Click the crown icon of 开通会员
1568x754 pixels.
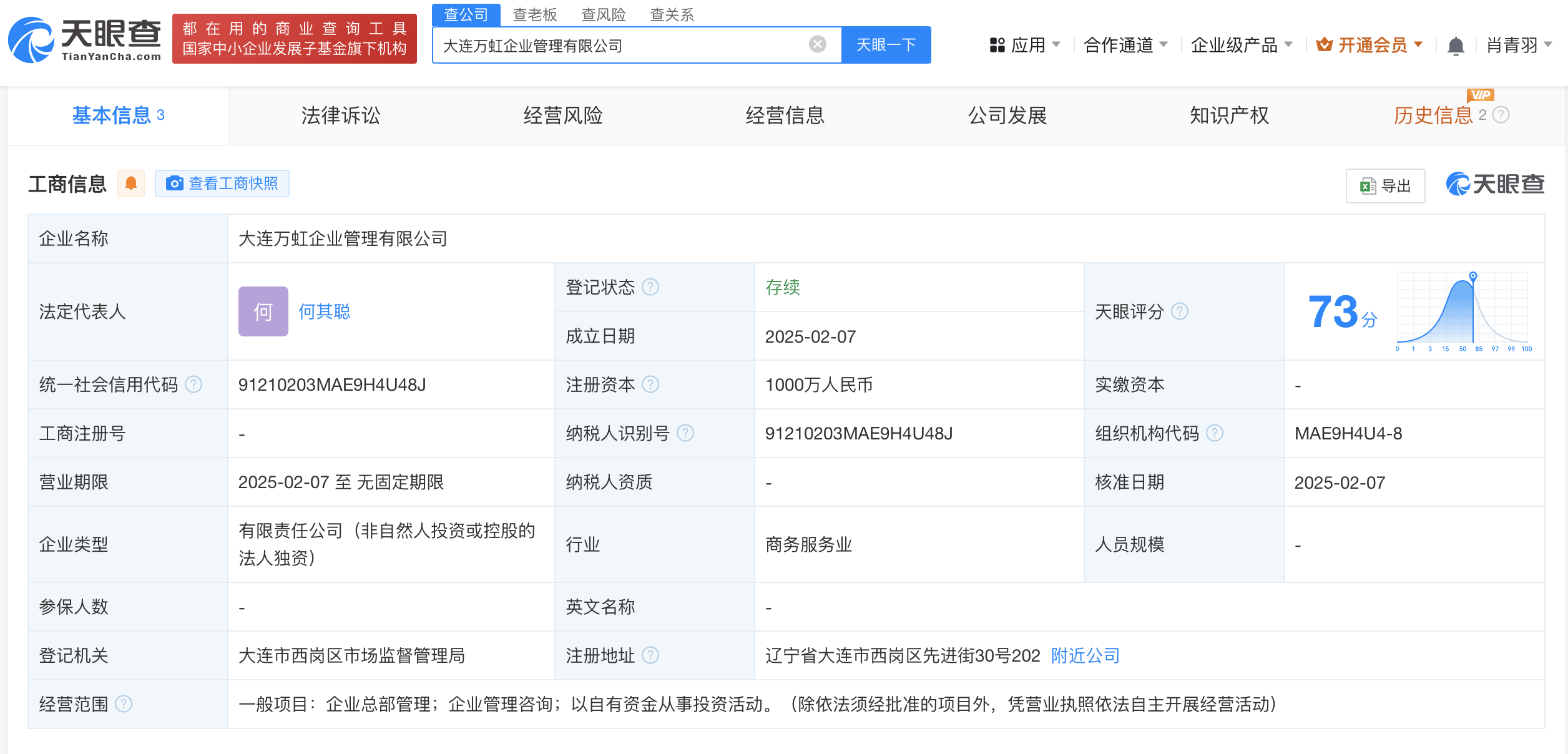[x=1324, y=45]
